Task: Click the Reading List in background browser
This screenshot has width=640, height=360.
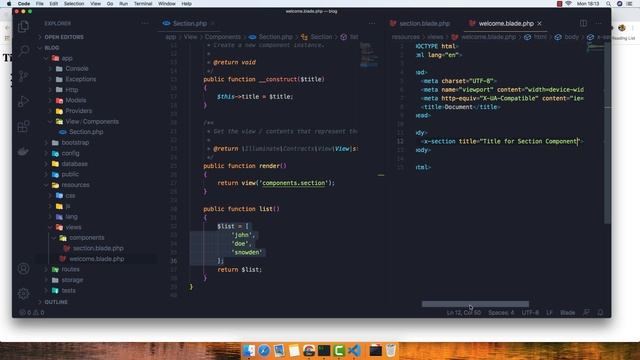Action: pos(623,38)
